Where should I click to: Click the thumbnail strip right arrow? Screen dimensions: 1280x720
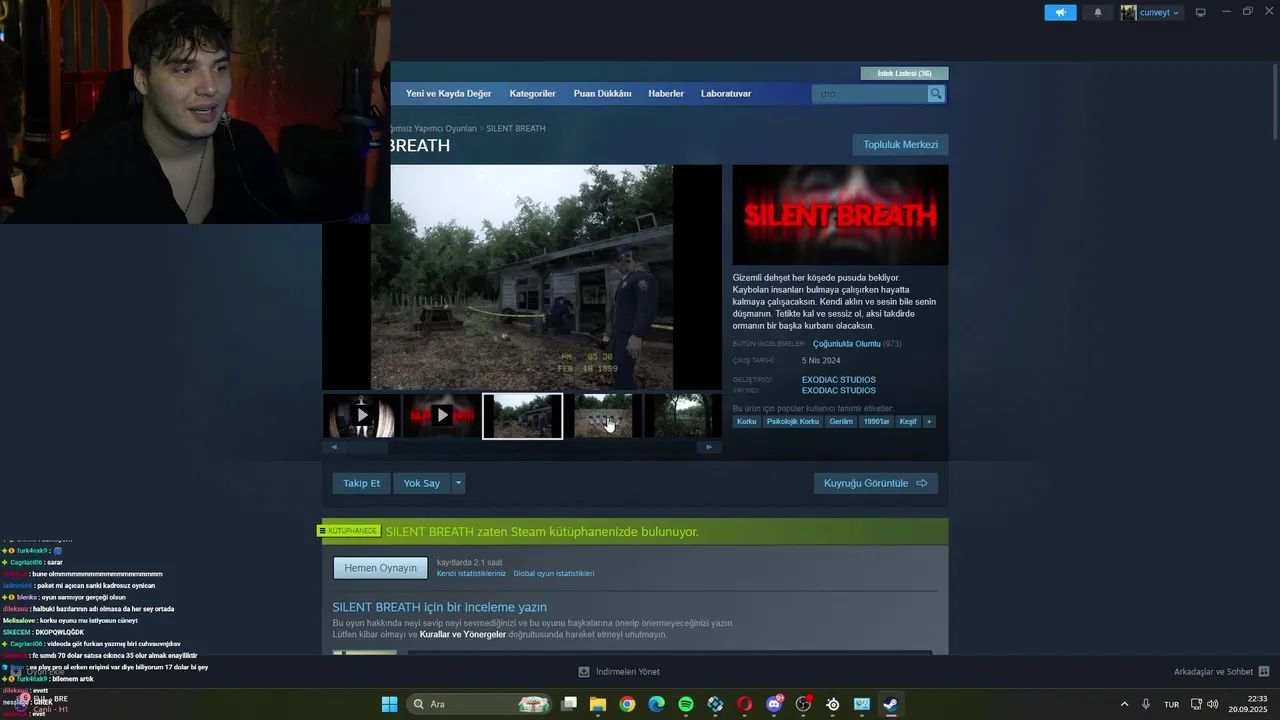pos(709,447)
